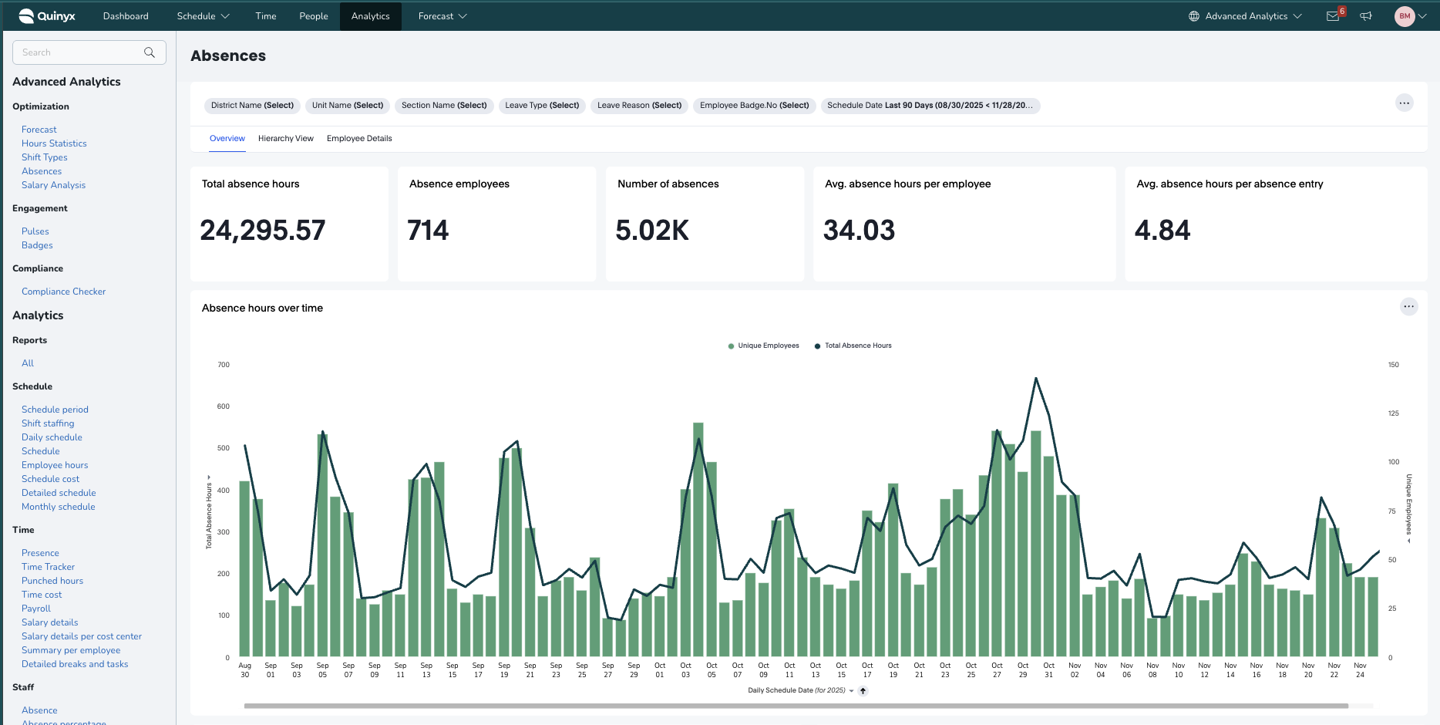Open the Compliance Checker sidebar link

(x=63, y=292)
